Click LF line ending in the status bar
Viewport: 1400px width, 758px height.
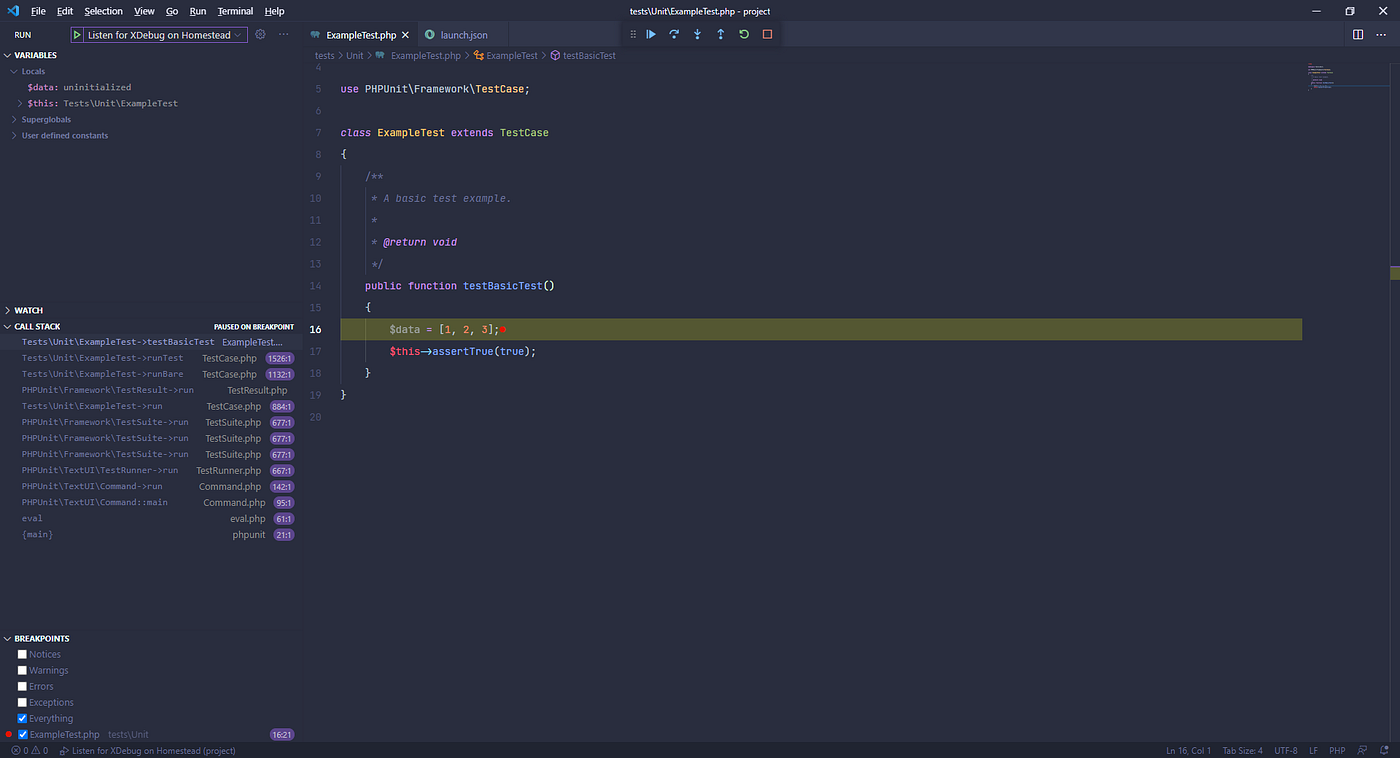click(1314, 750)
